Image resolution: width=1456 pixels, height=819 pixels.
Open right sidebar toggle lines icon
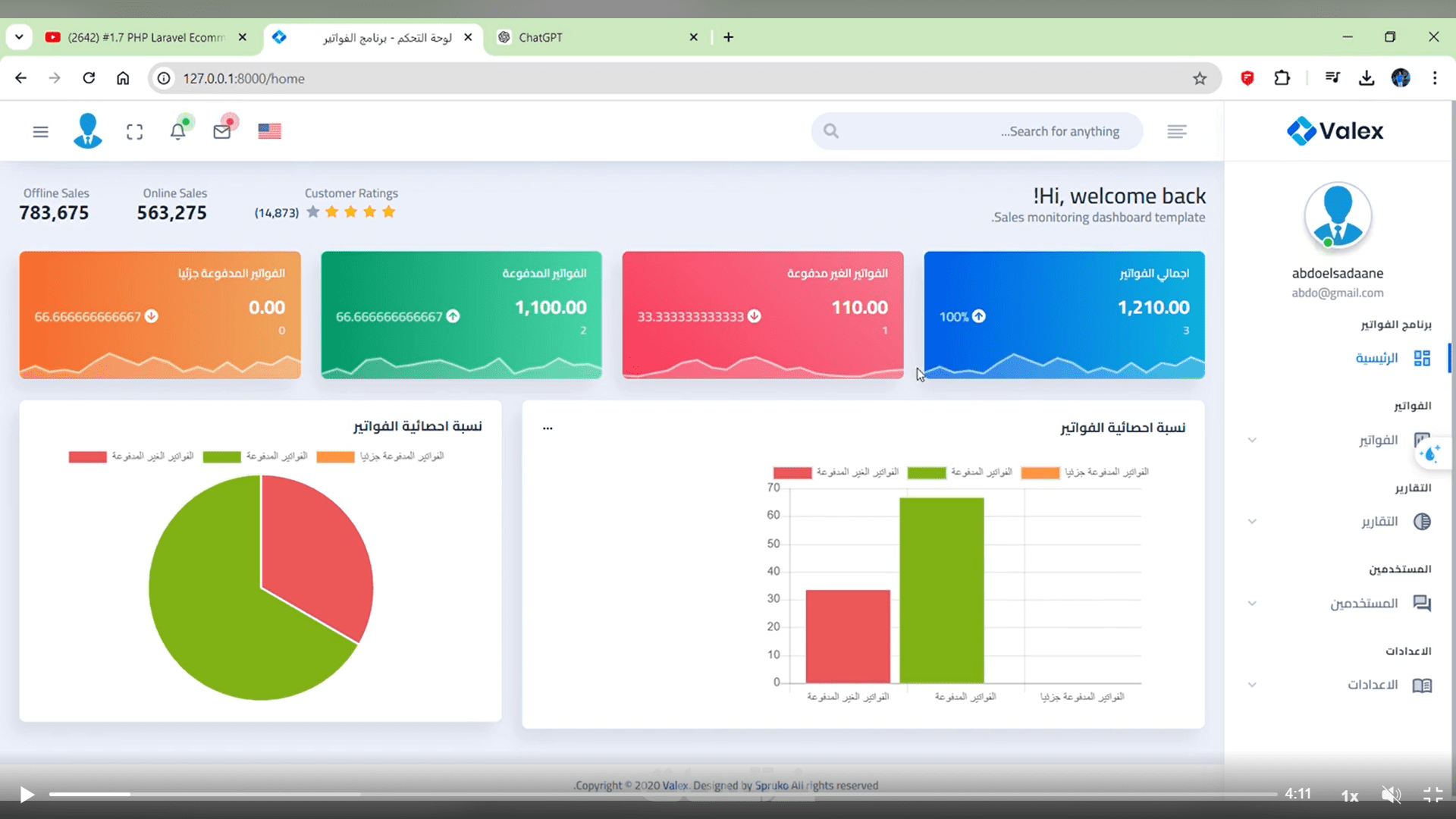click(x=1176, y=132)
